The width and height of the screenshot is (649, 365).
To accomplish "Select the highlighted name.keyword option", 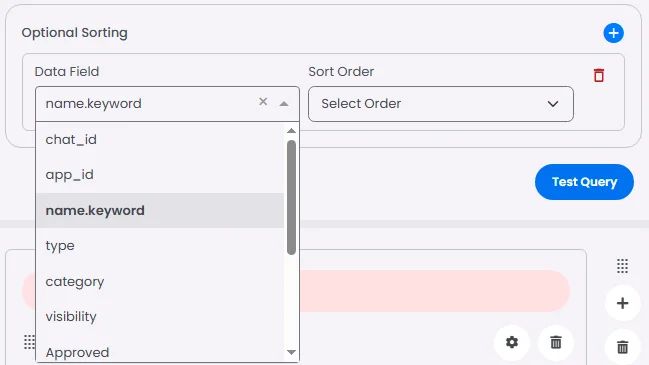I will [x=160, y=210].
